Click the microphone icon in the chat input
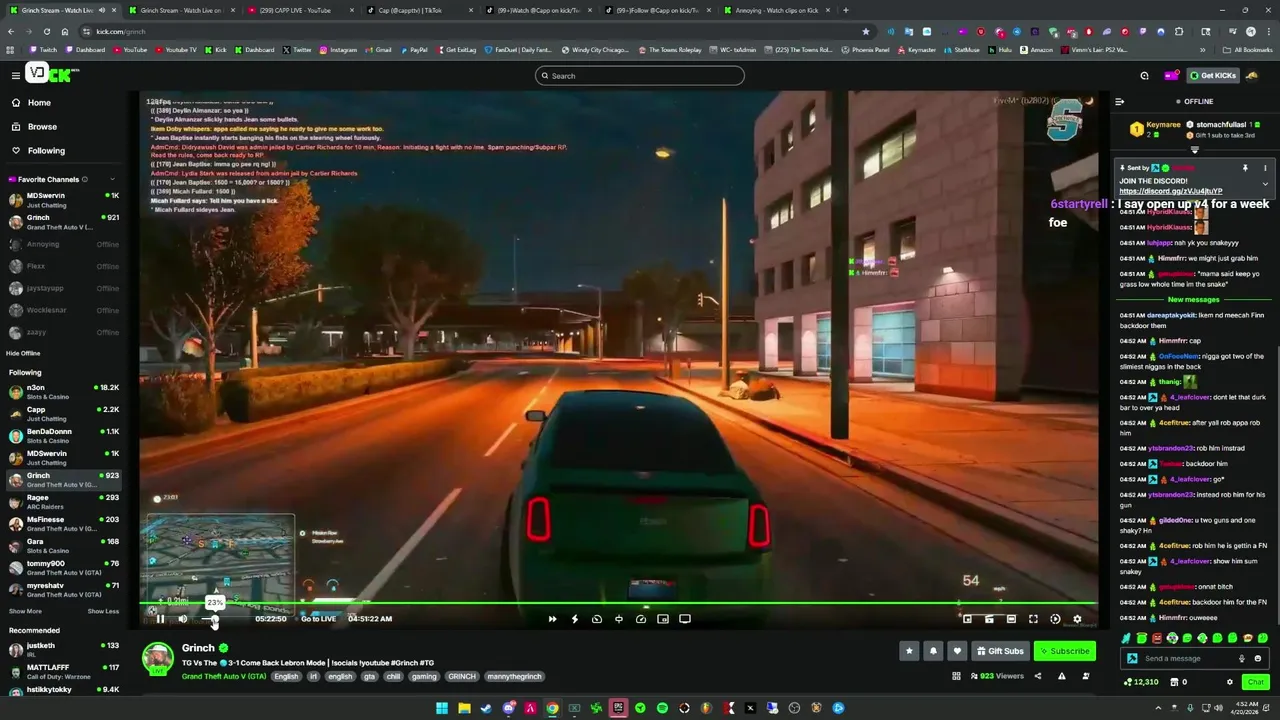 1242,658
